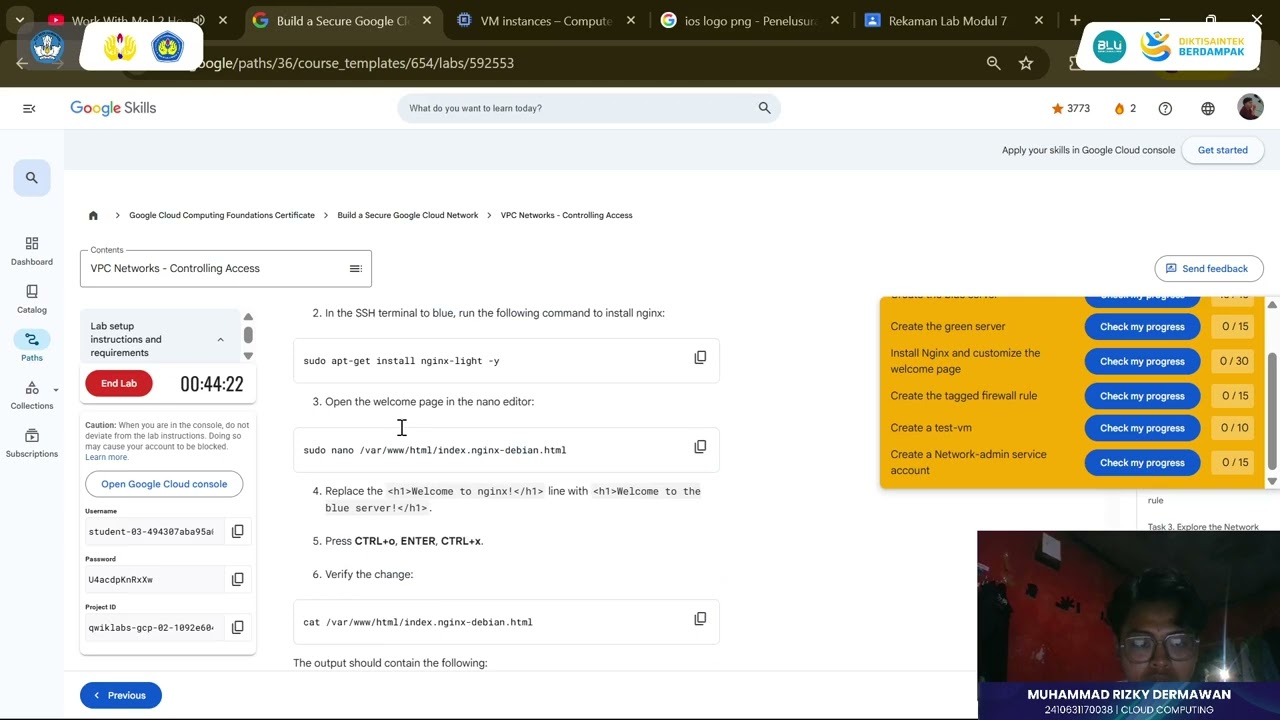Image resolution: width=1280 pixels, height=720 pixels.
Task: Open Paths in the sidebar
Action: coord(32,347)
